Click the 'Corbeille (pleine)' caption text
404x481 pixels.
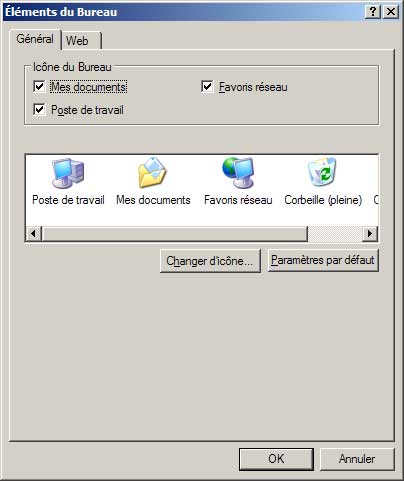(x=323, y=200)
